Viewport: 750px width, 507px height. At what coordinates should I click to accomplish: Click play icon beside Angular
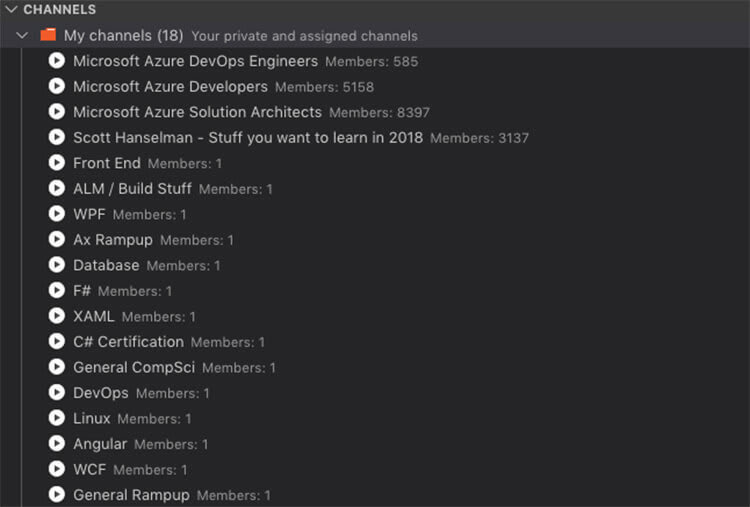tap(56, 443)
